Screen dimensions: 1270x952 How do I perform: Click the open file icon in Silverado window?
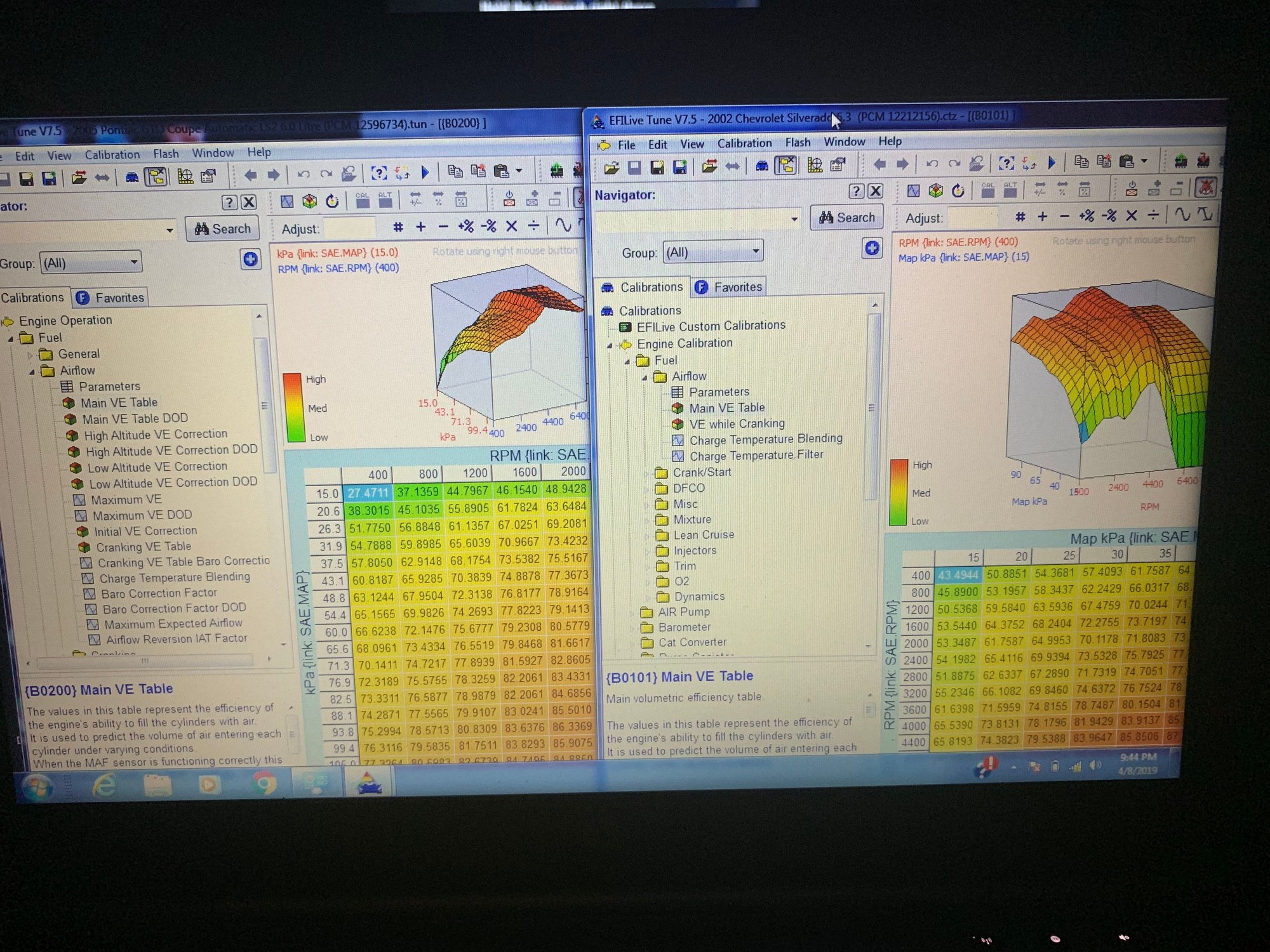(612, 168)
